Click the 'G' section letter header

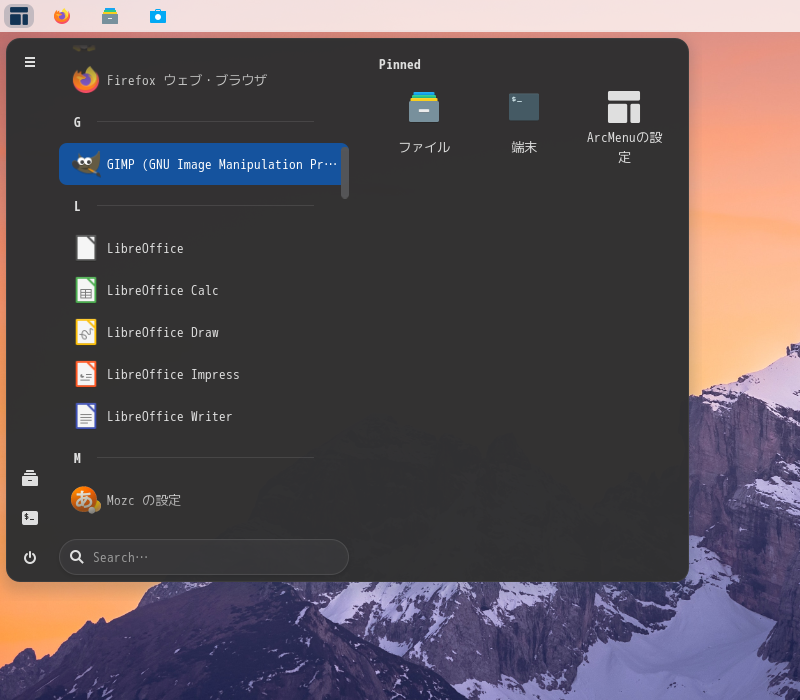click(x=77, y=122)
